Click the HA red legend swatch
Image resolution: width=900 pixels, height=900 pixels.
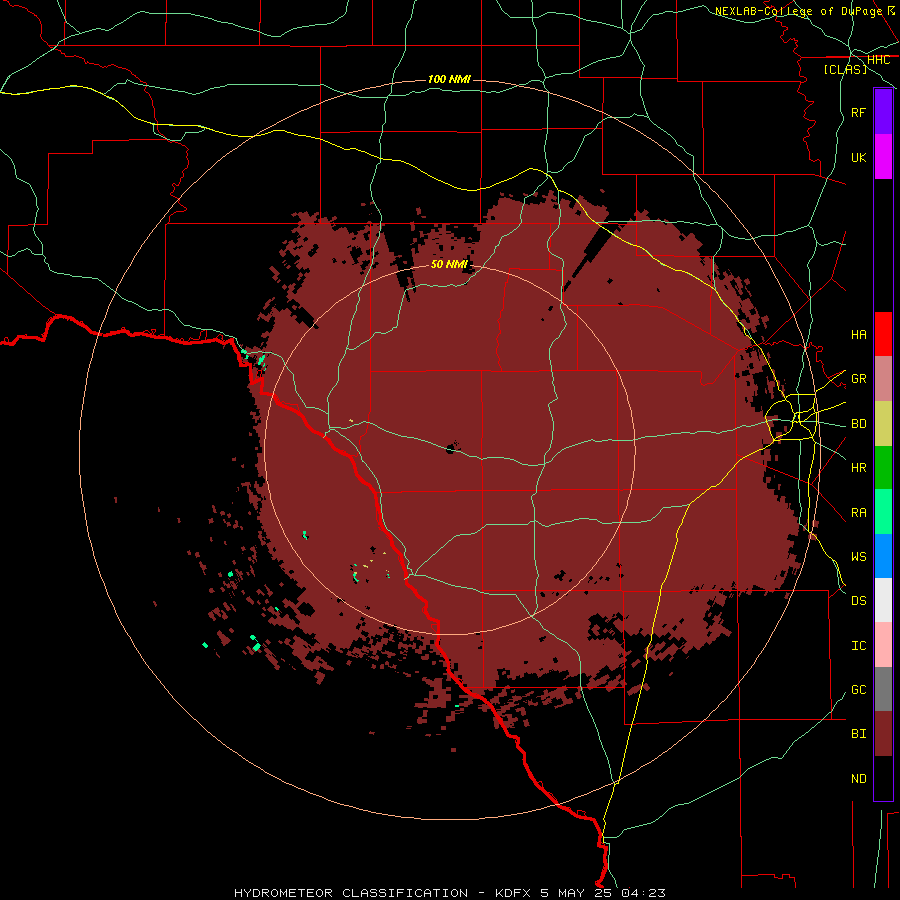[x=883, y=334]
